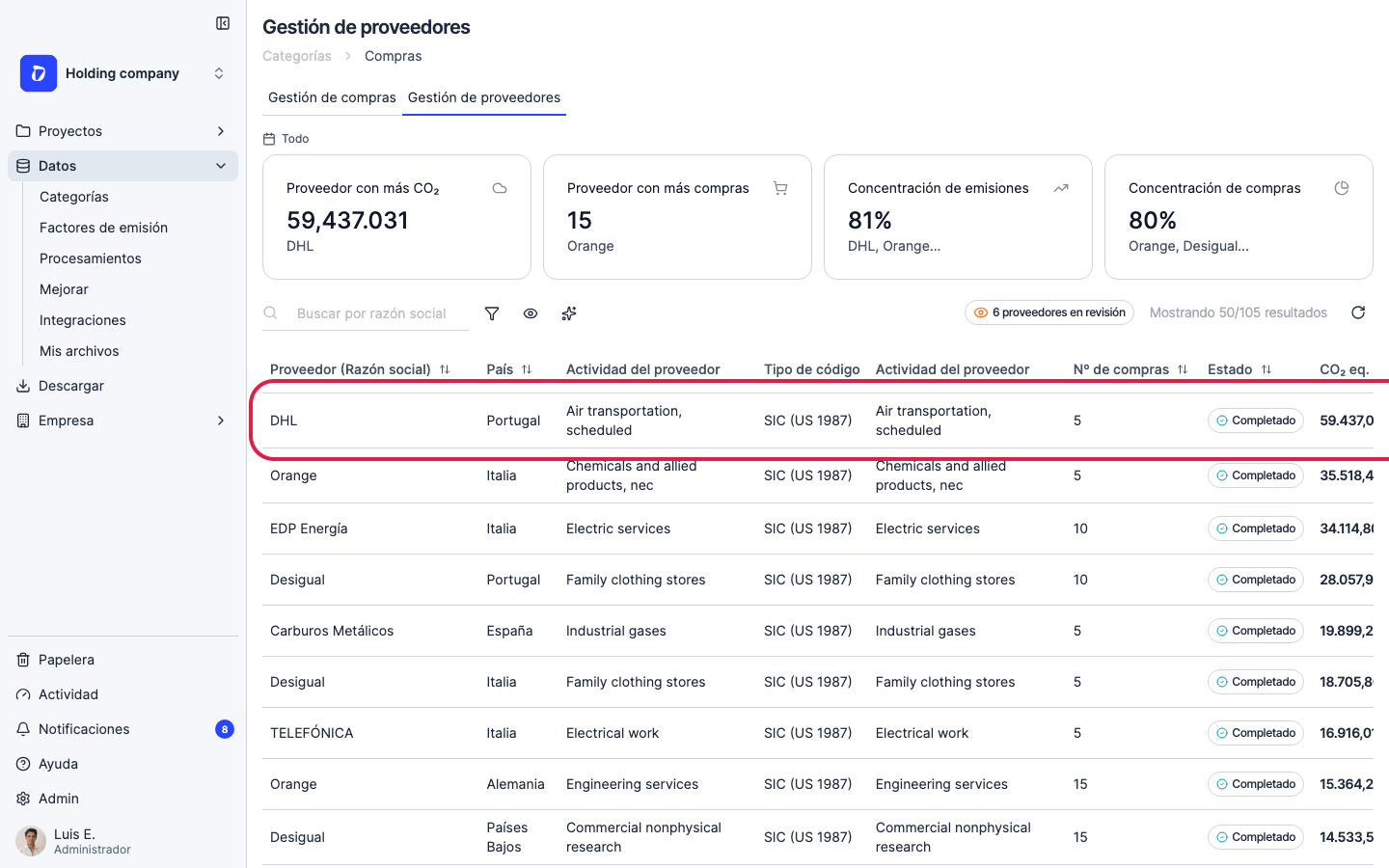This screenshot has height=868, width=1389.
Task: Click the 'Mostrando 50/105 resultados' text
Action: point(1239,312)
